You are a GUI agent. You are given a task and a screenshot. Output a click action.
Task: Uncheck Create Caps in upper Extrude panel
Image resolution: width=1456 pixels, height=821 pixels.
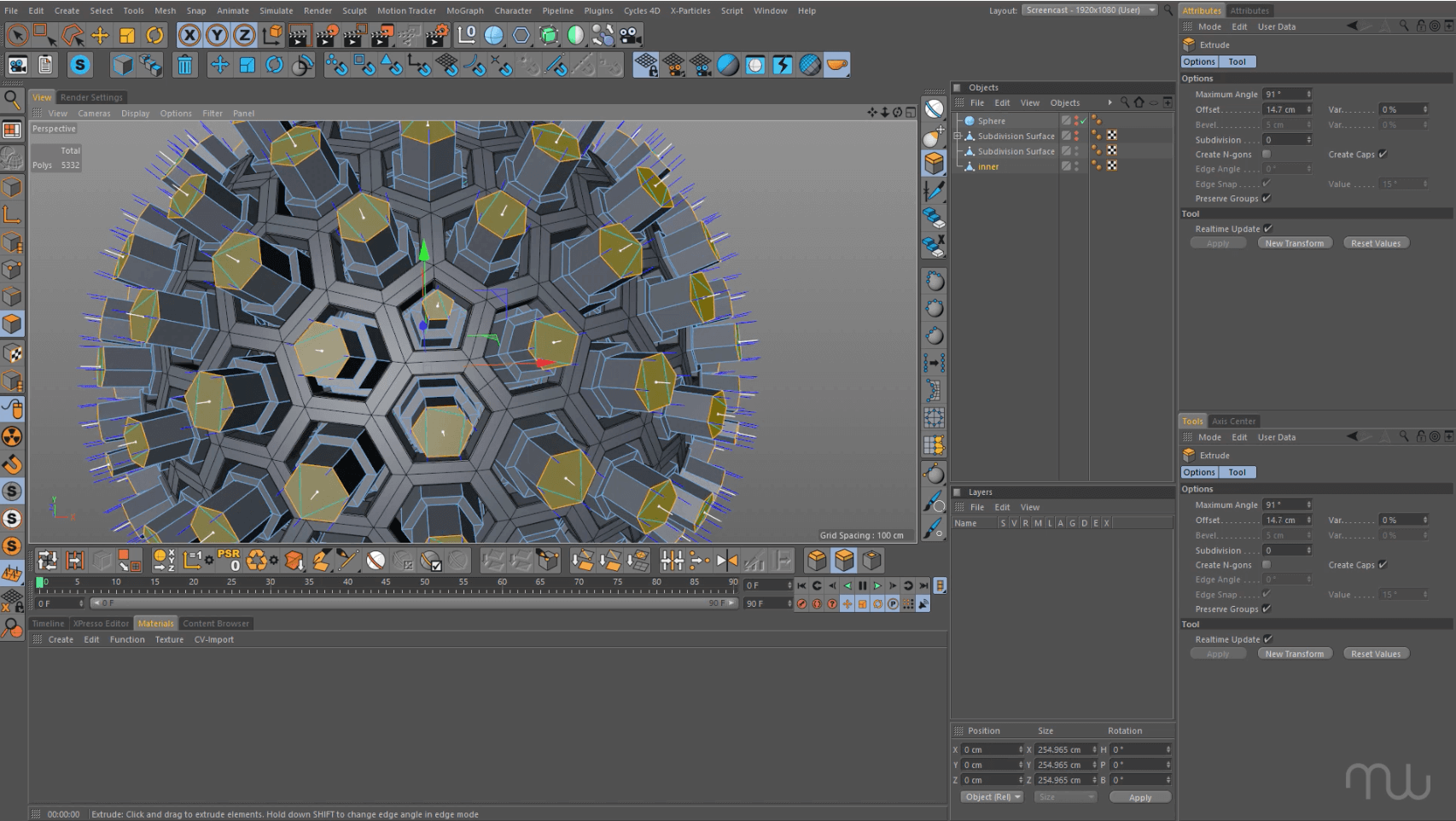pos(1383,154)
